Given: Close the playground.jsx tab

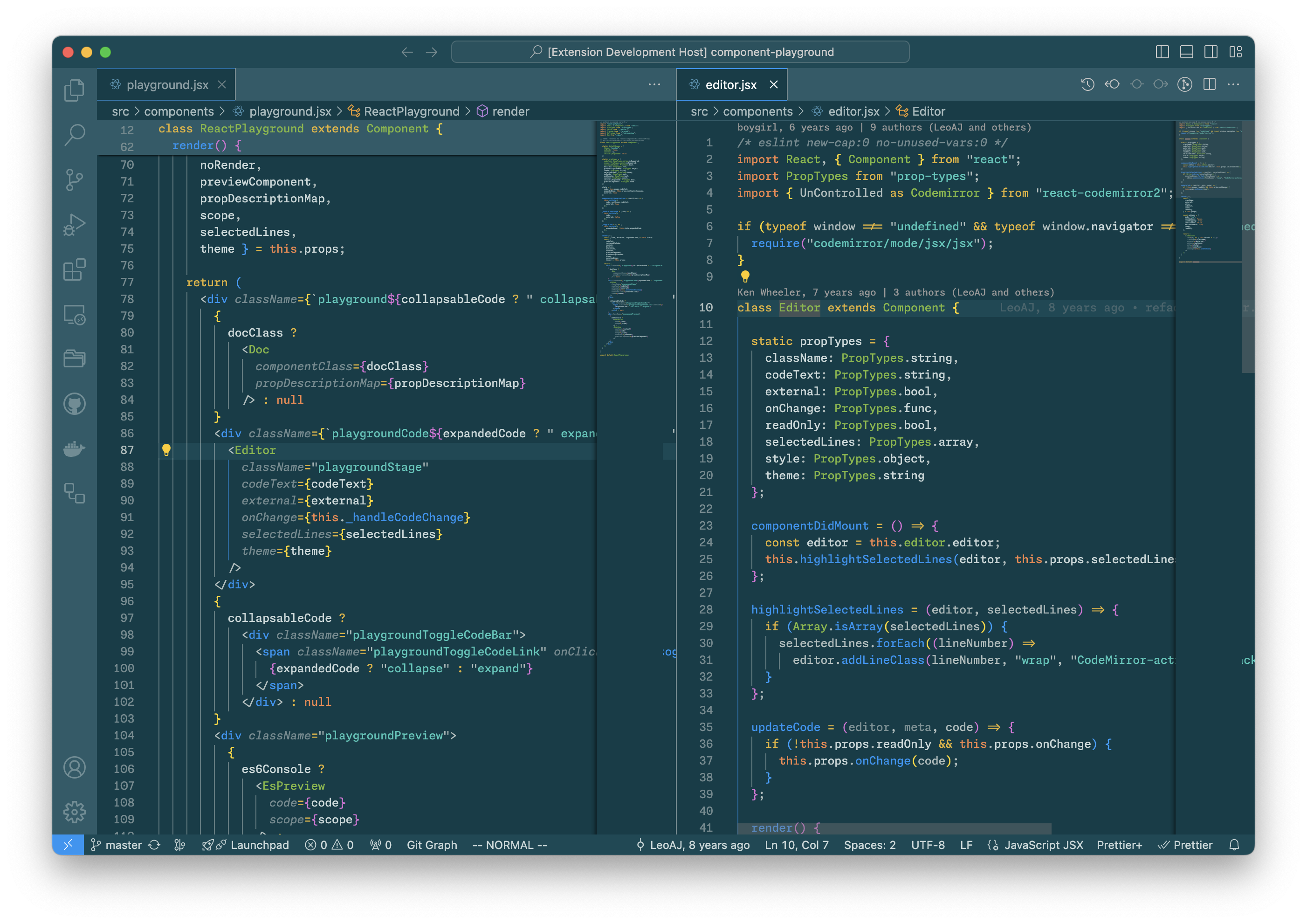Looking at the screenshot, I should coord(222,85).
